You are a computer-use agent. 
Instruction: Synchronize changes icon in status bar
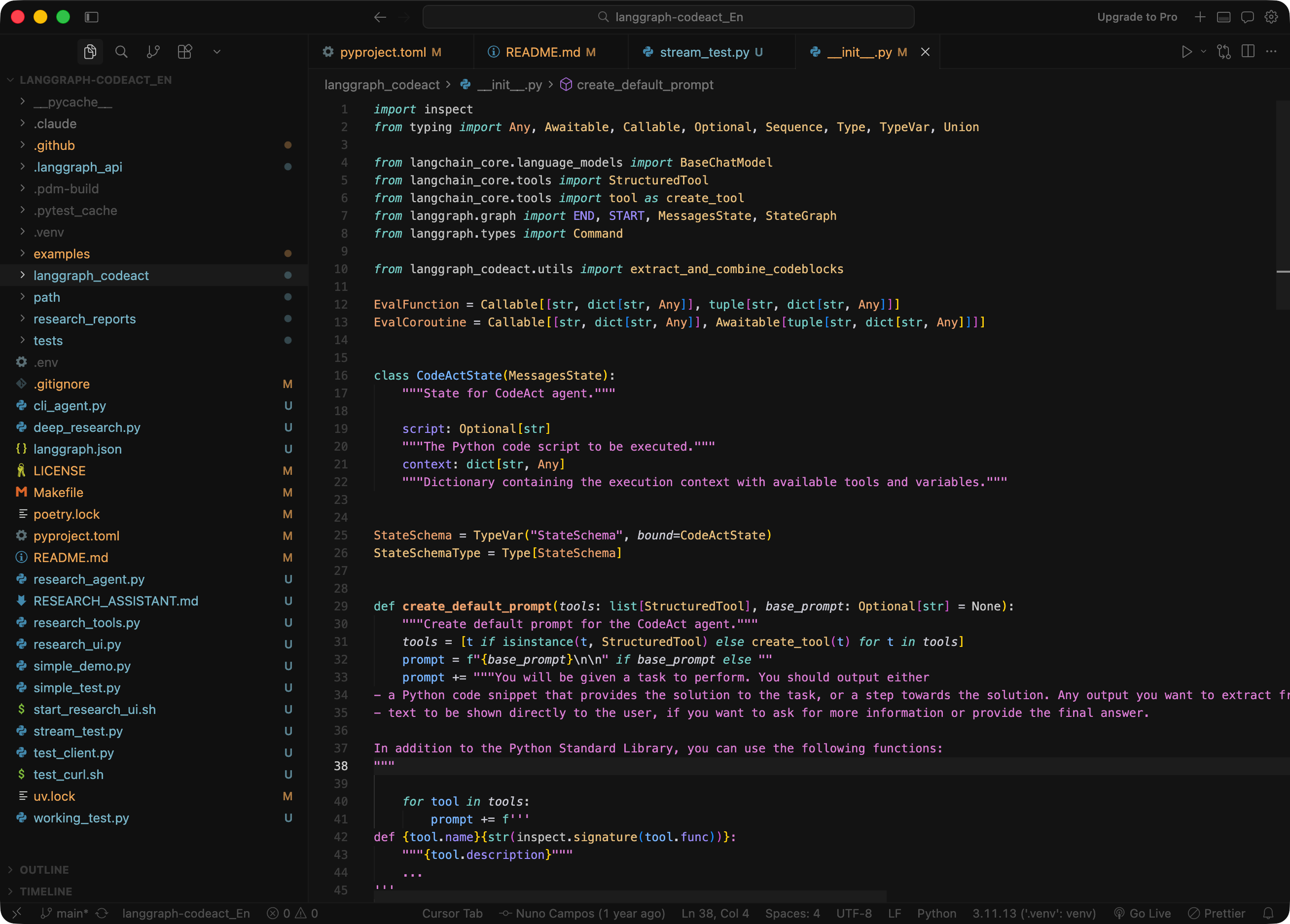pos(102,913)
